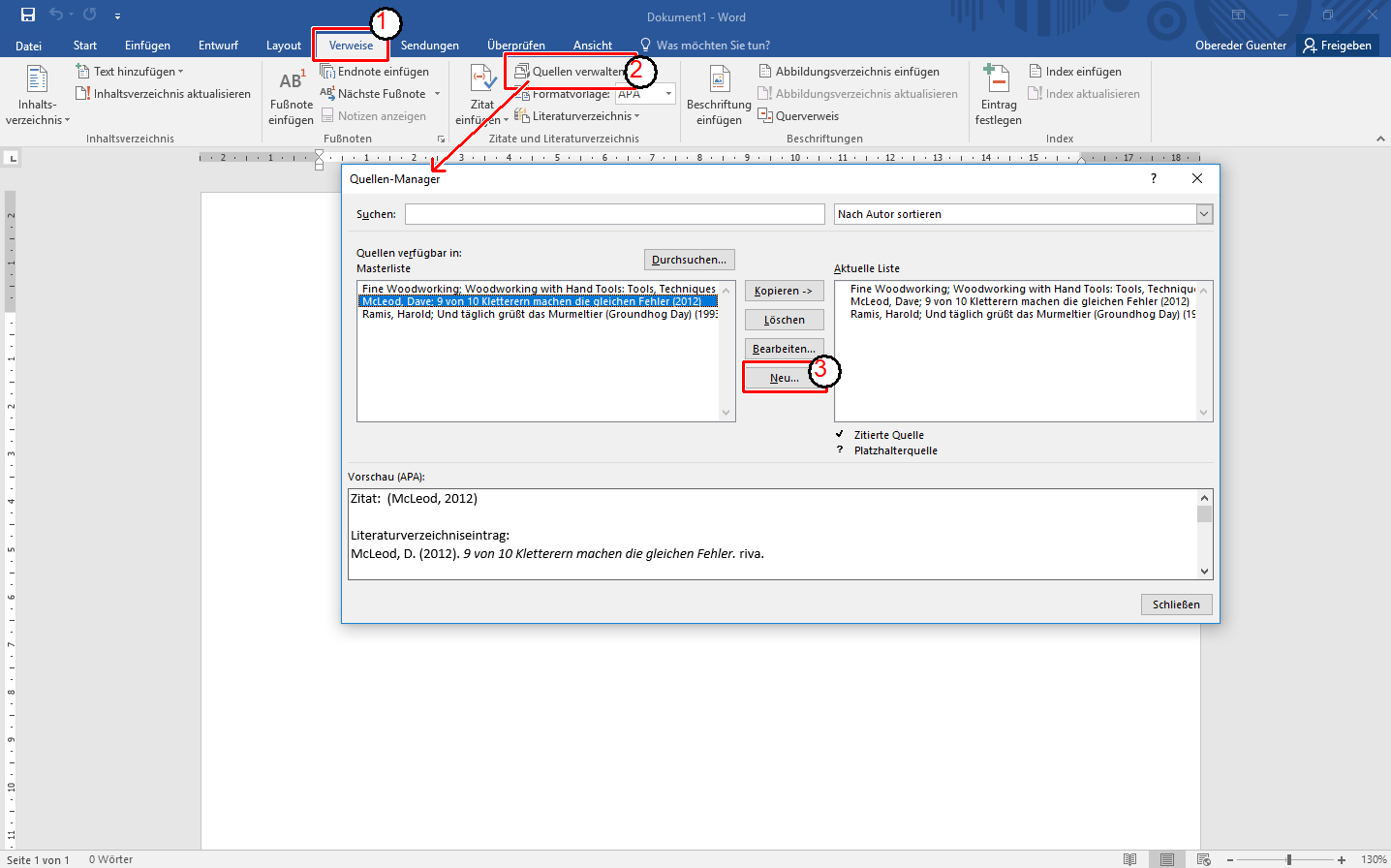Open Fußnoten dialog launcher
This screenshot has width=1391, height=868.
pyautogui.click(x=441, y=139)
